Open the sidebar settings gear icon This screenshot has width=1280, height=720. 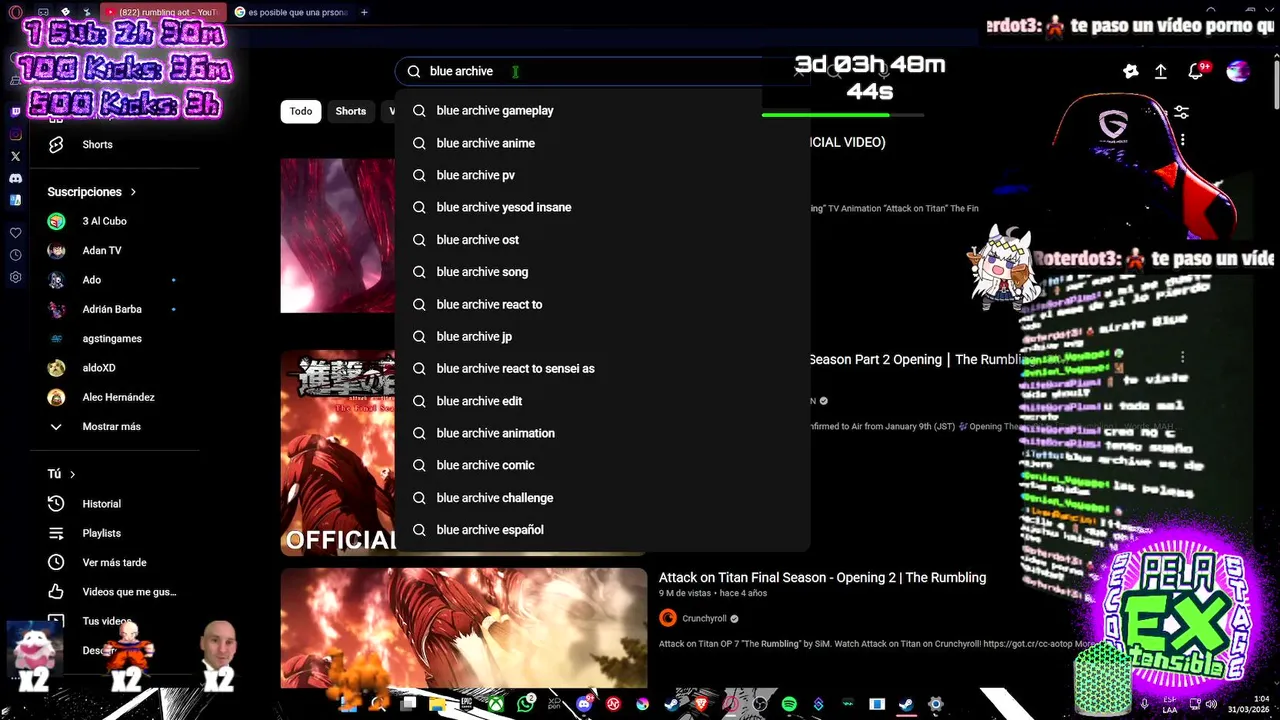[x=15, y=277]
